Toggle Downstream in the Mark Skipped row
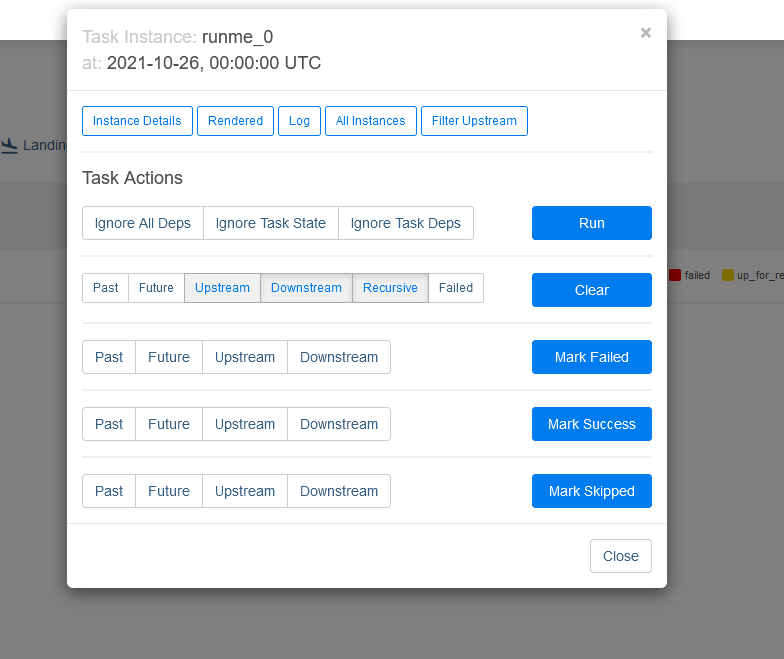The height and width of the screenshot is (659, 784). click(338, 491)
